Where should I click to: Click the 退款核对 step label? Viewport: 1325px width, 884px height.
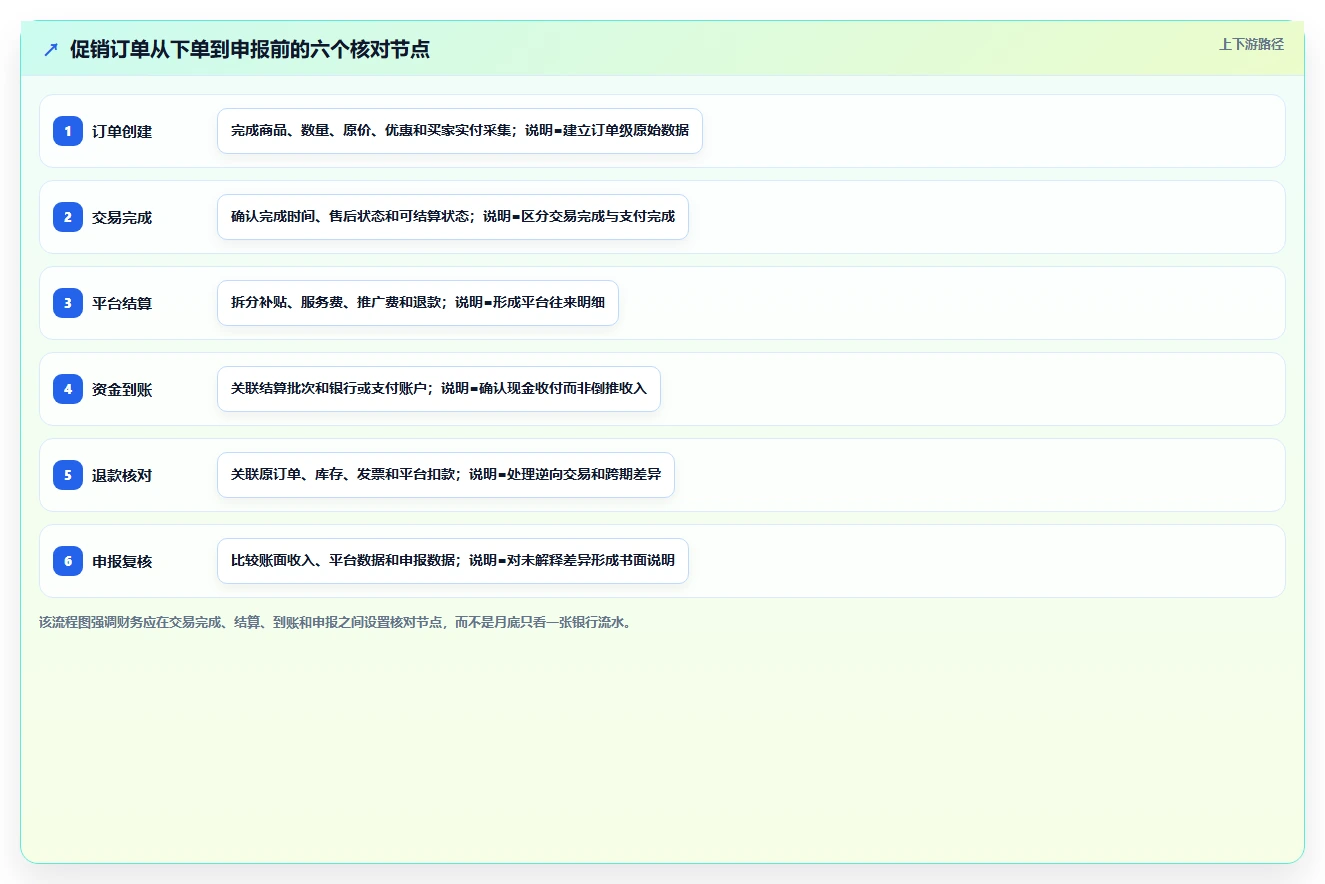[122, 475]
